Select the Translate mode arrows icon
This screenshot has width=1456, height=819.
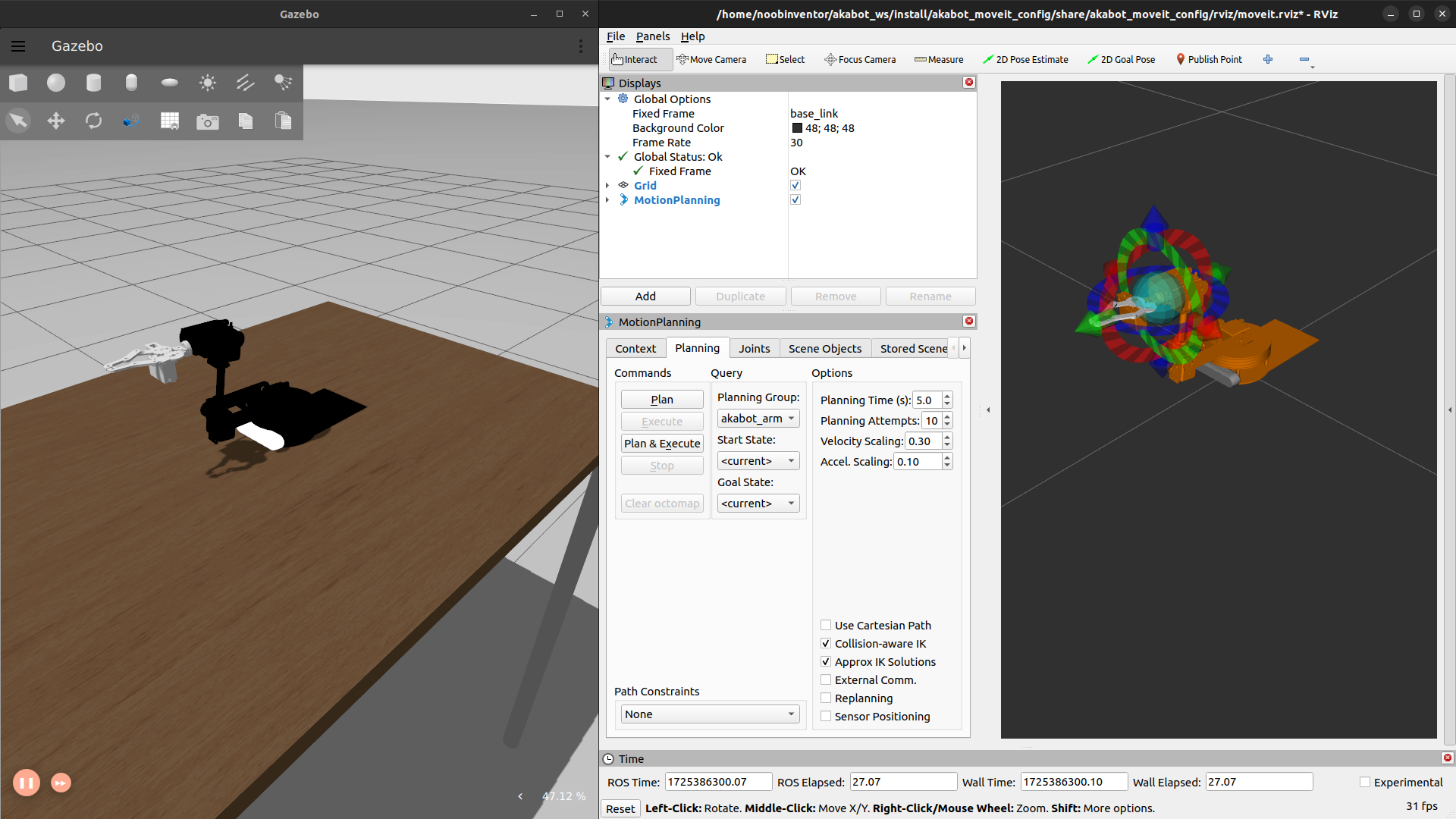coord(56,121)
